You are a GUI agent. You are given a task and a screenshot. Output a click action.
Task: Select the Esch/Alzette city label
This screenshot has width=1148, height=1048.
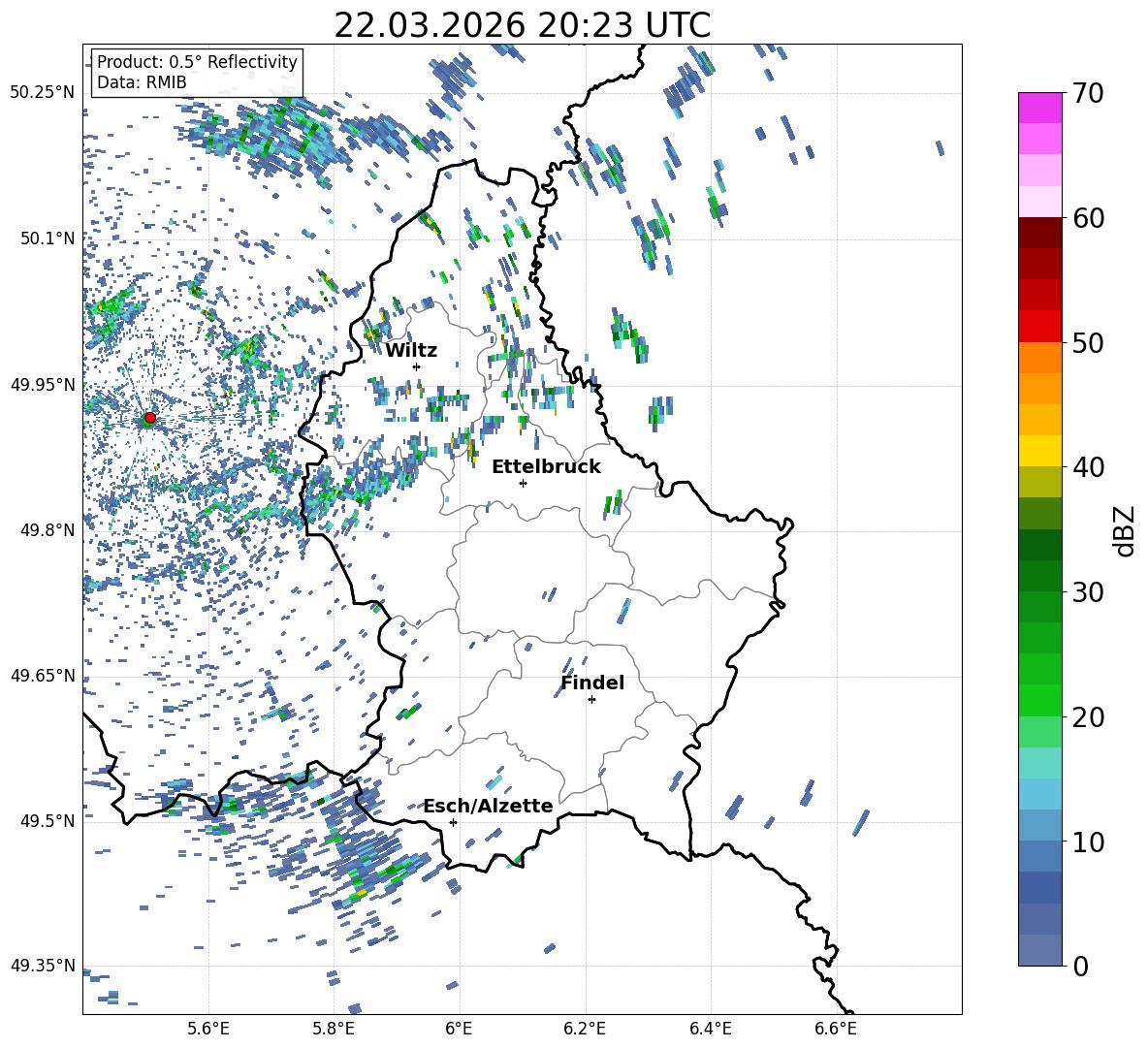coord(489,807)
